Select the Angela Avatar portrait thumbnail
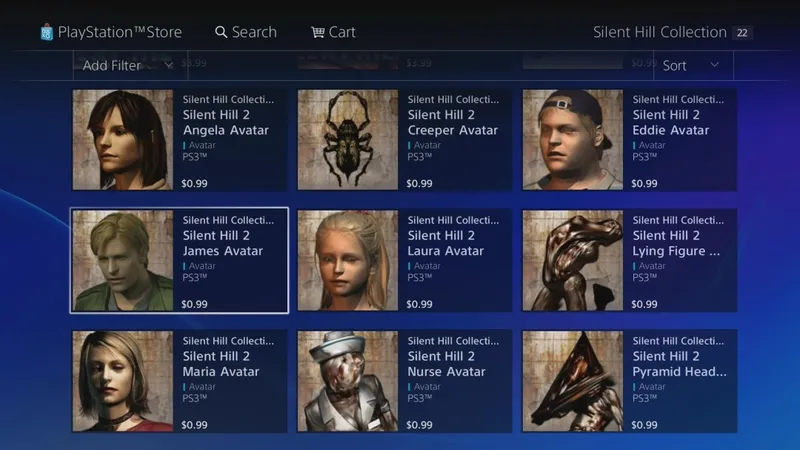This screenshot has width=800, height=450. pyautogui.click(x=122, y=140)
